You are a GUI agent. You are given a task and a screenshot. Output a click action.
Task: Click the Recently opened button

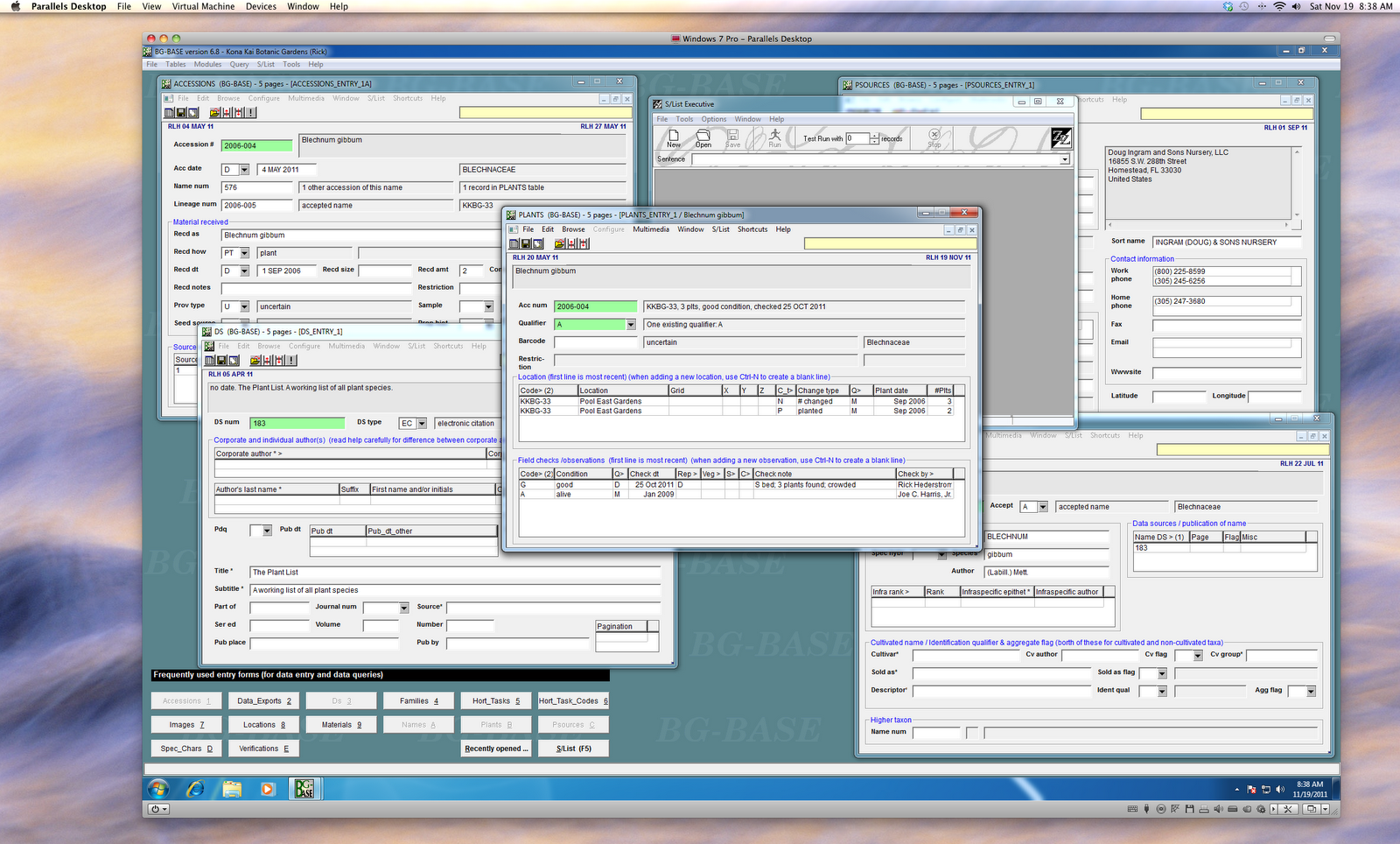pos(496,749)
